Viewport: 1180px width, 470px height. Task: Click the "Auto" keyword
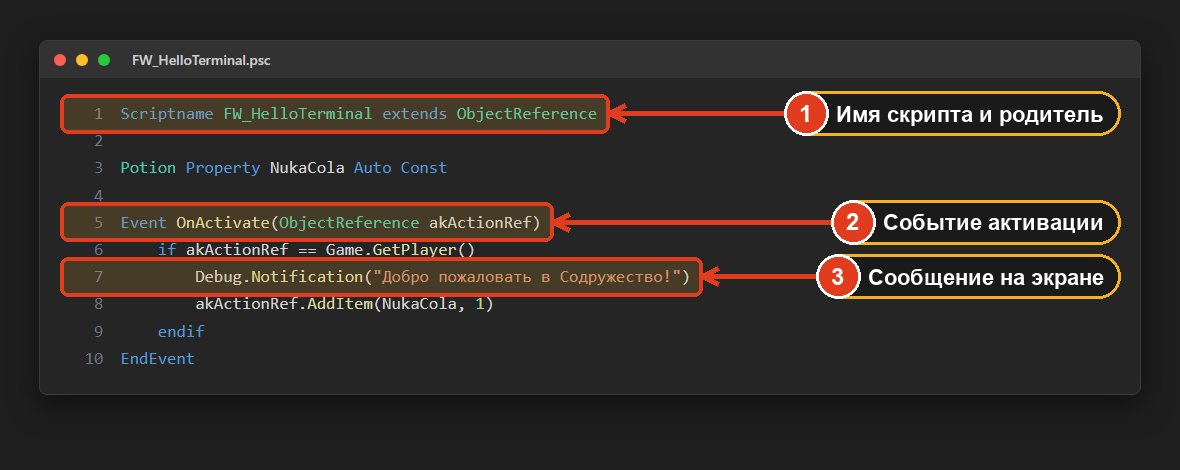(373, 168)
